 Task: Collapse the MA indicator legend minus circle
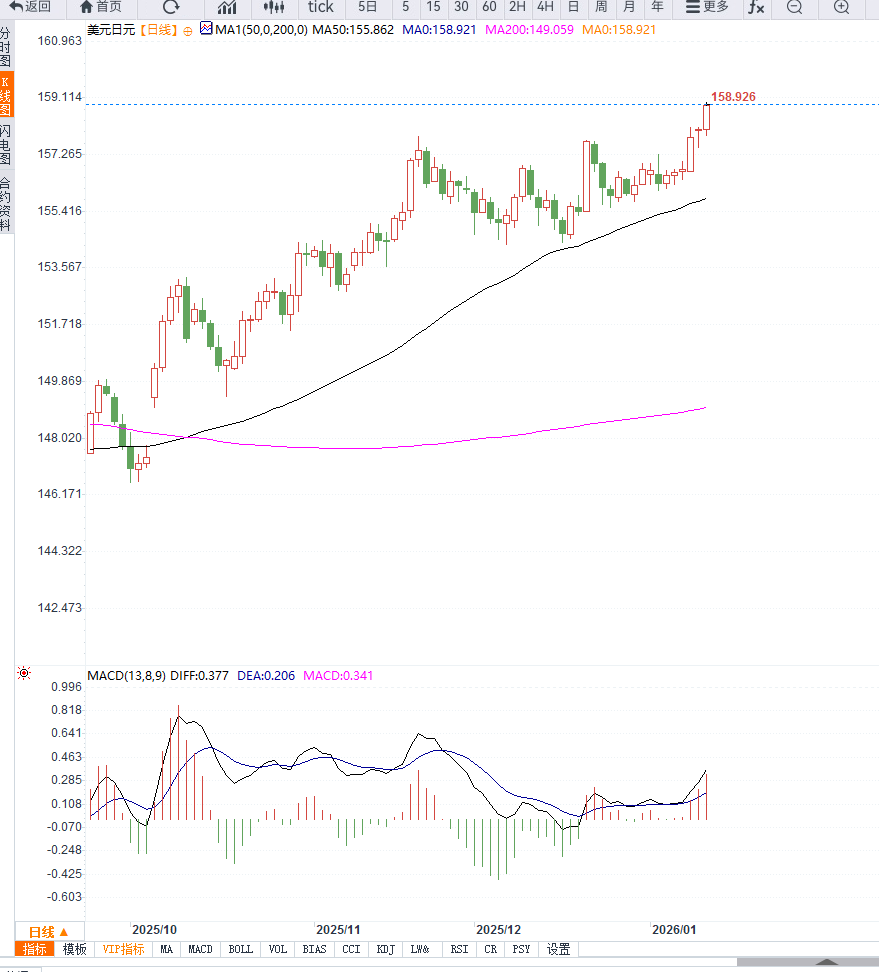188,30
